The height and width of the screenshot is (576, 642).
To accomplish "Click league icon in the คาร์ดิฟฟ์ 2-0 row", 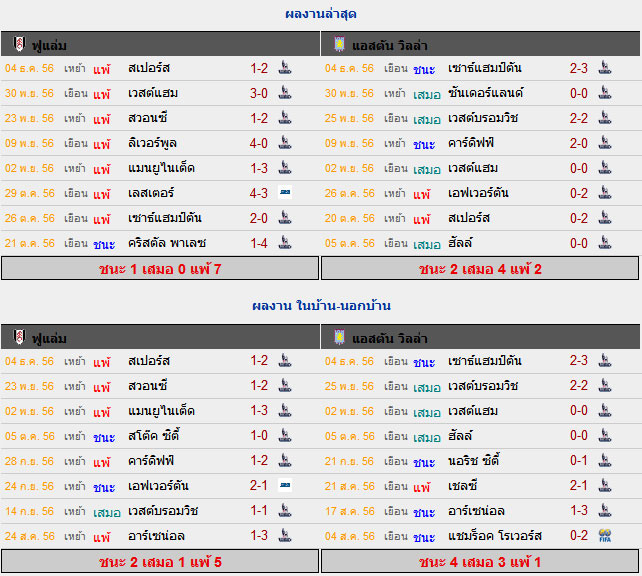I will coord(605,143).
